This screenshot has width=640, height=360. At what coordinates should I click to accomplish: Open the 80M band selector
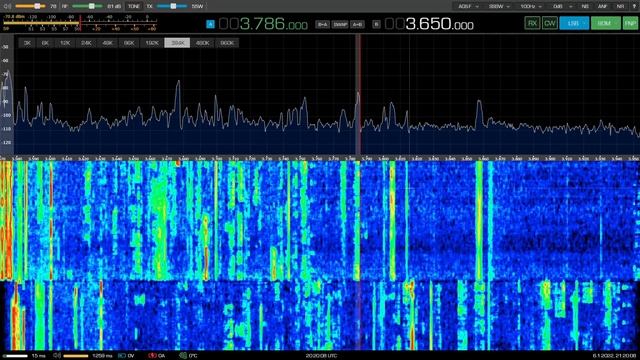coord(606,23)
